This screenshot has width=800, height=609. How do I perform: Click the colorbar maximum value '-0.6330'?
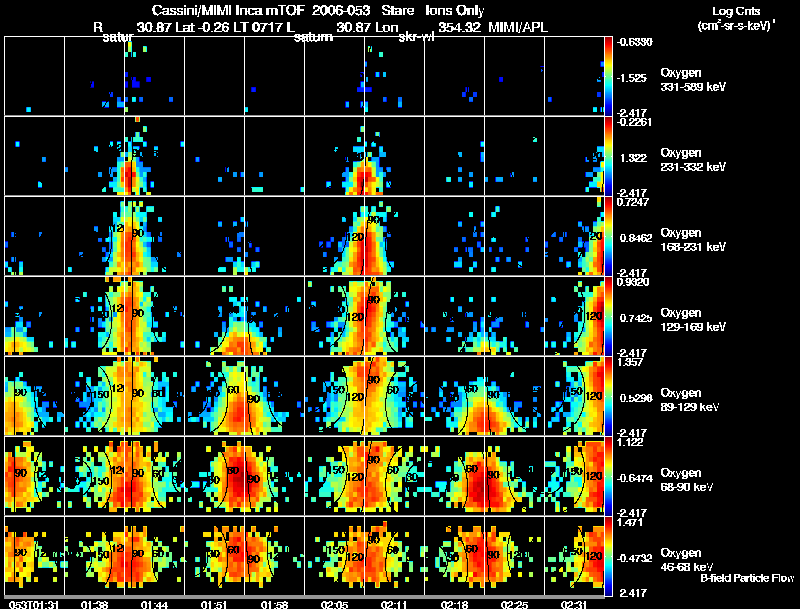(x=634, y=42)
